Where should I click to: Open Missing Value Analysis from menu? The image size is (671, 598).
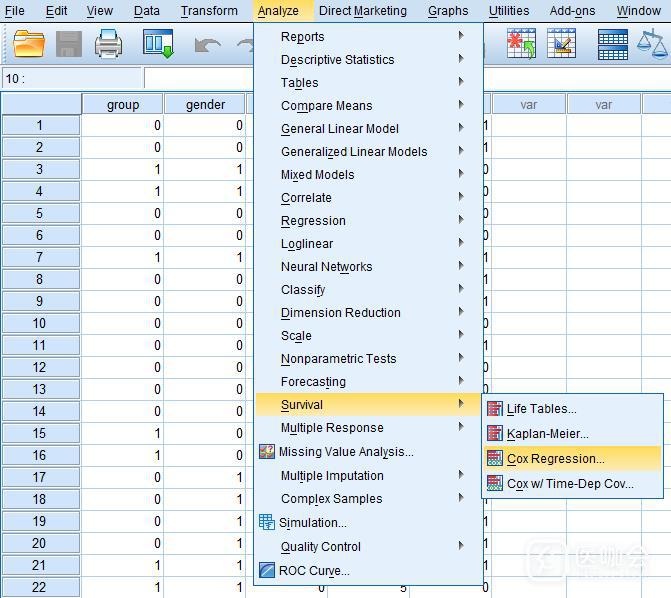[x=346, y=451]
